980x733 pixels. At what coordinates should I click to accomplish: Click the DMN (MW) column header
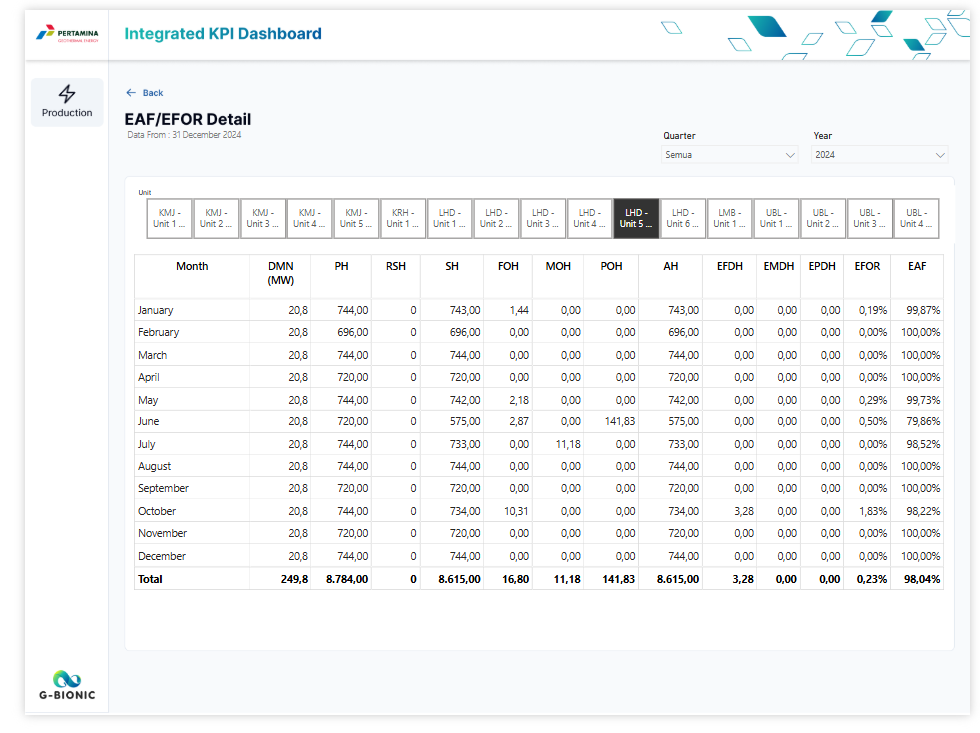click(x=280, y=273)
